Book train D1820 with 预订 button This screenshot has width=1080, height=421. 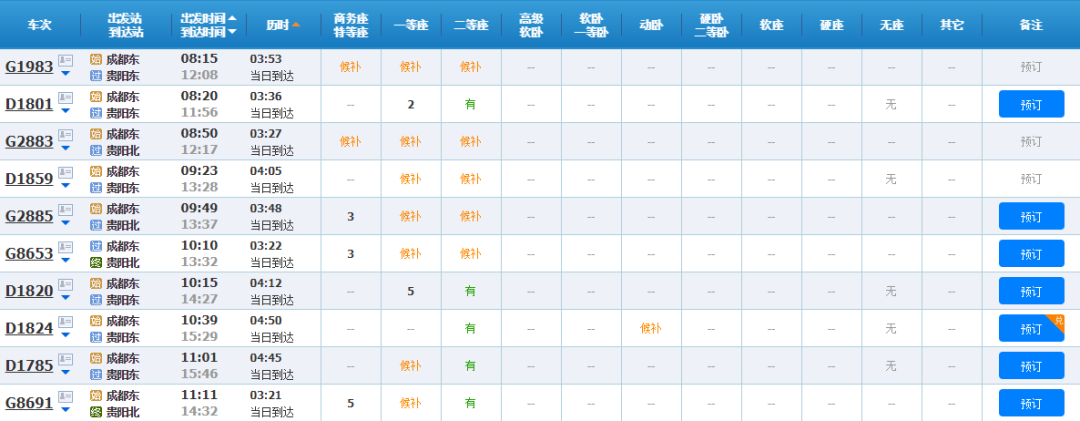[x=1031, y=291]
